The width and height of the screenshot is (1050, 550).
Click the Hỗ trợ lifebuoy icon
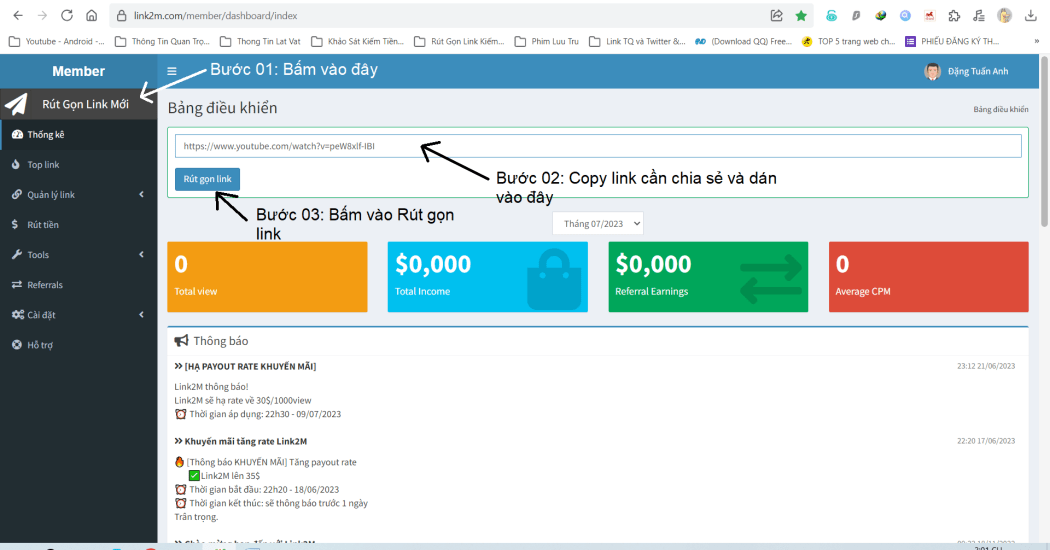[x=17, y=345]
